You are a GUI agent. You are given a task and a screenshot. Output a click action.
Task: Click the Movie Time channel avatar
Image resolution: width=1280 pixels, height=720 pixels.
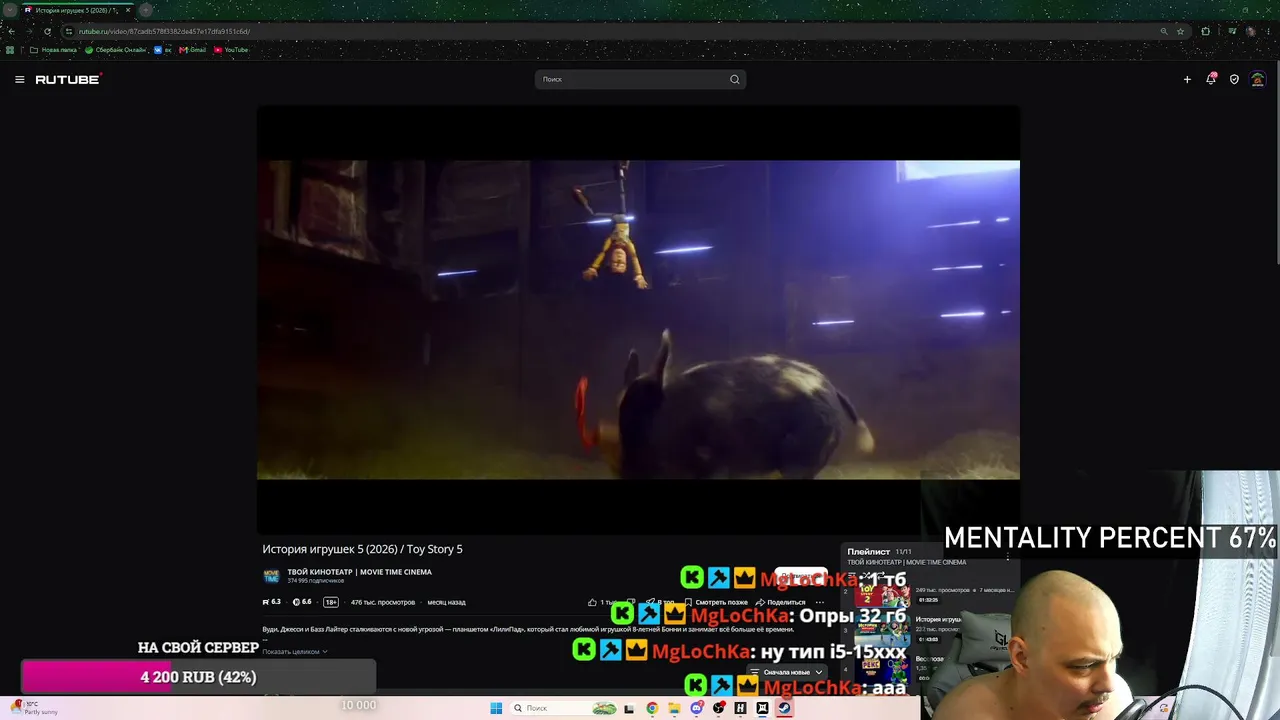(x=271, y=576)
